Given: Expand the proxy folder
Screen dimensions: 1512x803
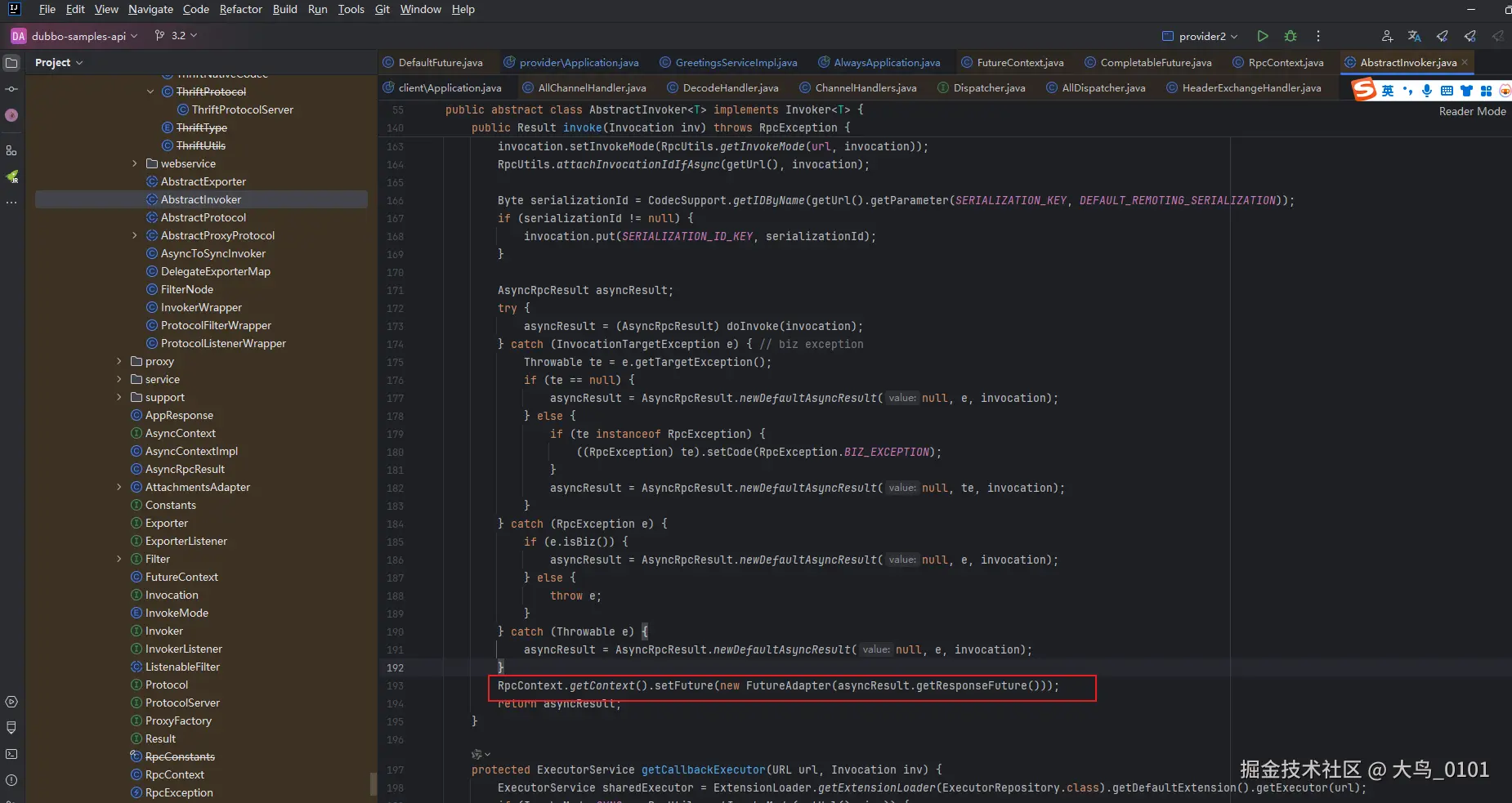Looking at the screenshot, I should [x=119, y=361].
